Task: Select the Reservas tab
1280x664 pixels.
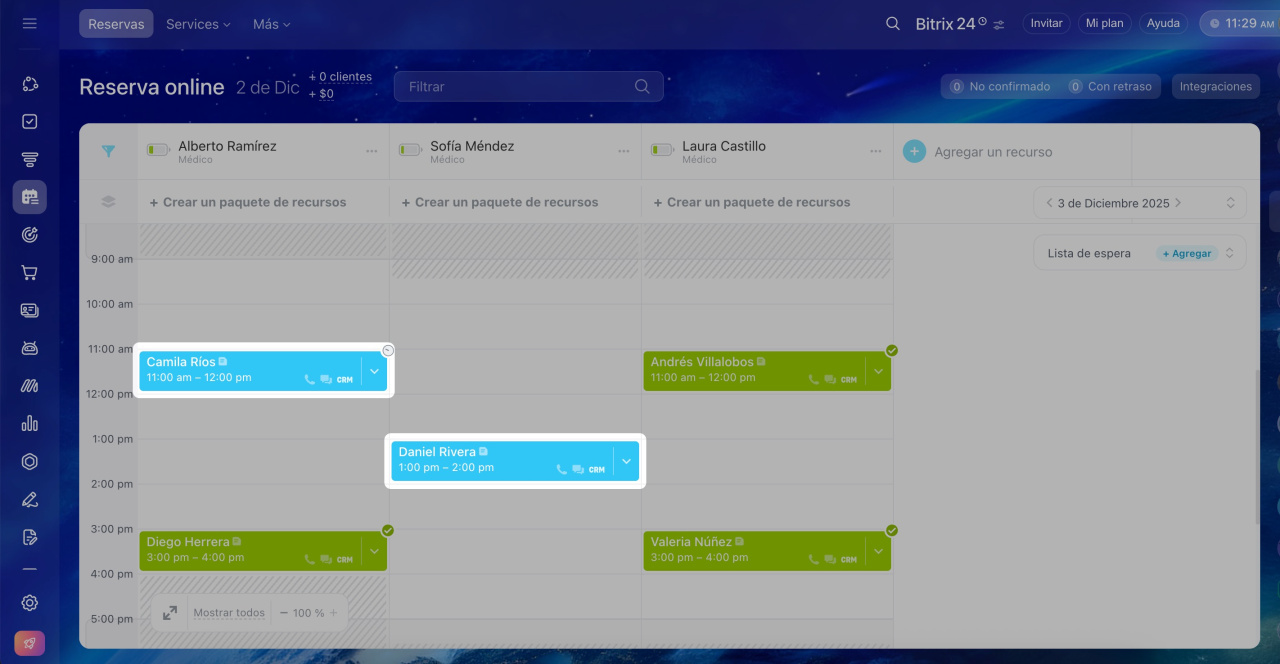Action: 116,23
